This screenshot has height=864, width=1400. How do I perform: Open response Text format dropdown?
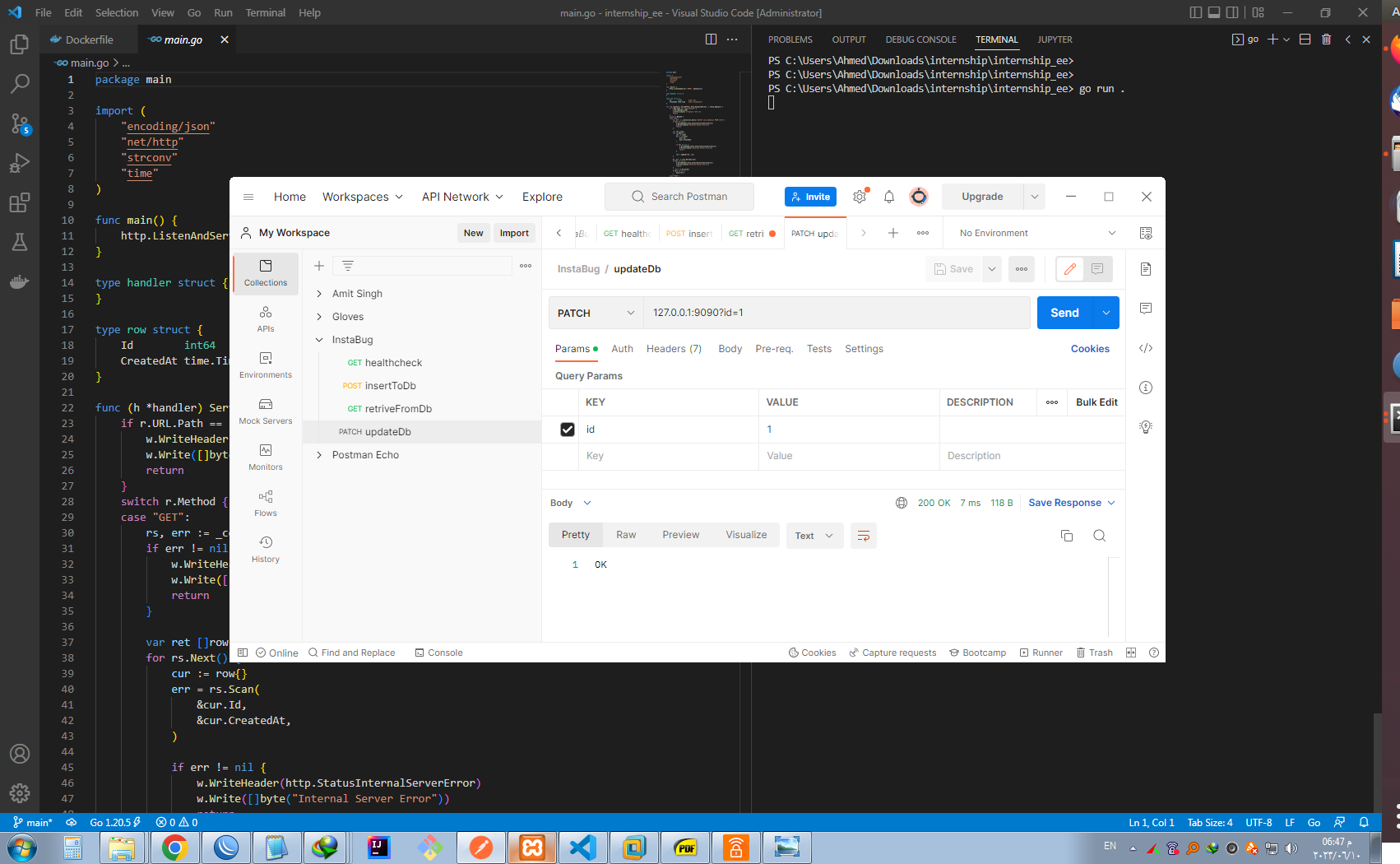tap(814, 536)
